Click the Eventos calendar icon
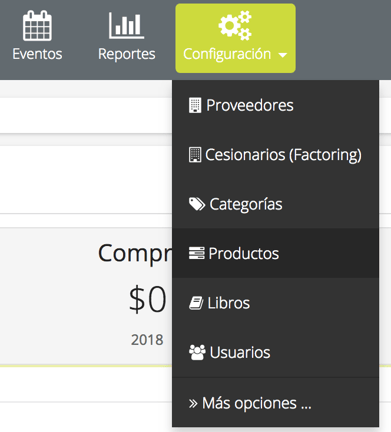391x432 pixels. tap(37, 26)
